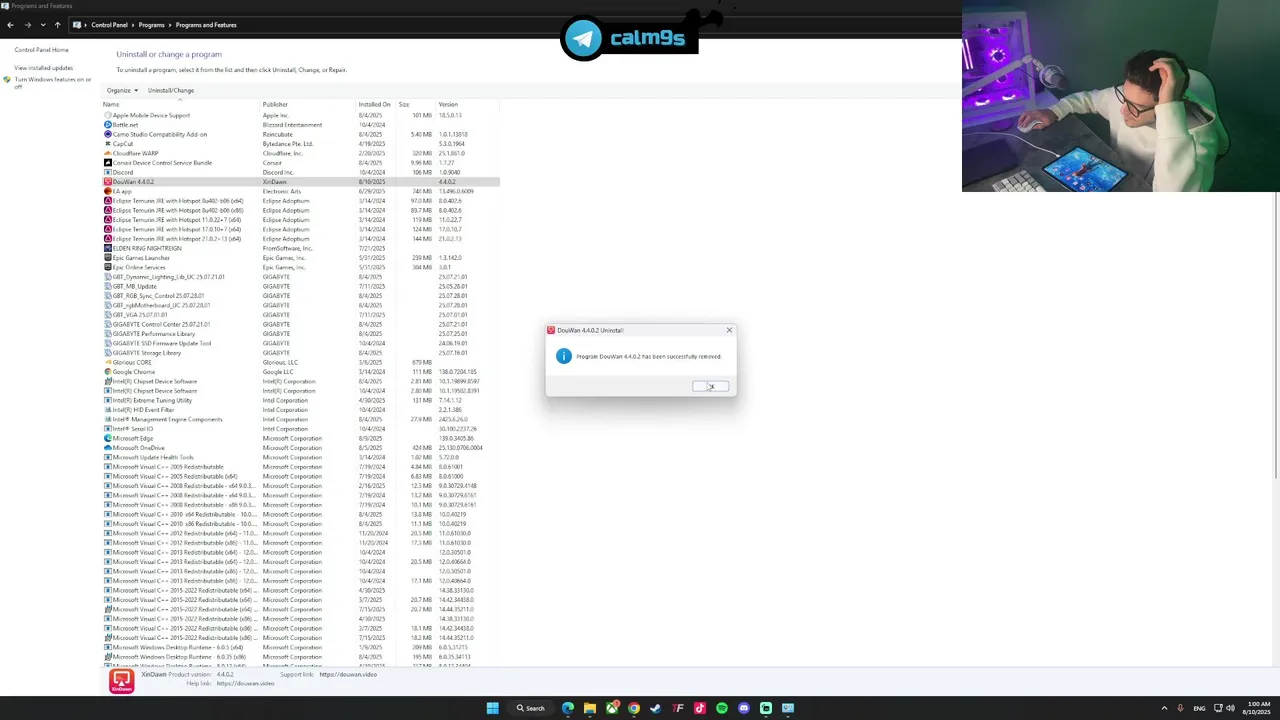Image resolution: width=1280 pixels, height=720 pixels.
Task: Open the douwan.video support link
Action: (348, 674)
